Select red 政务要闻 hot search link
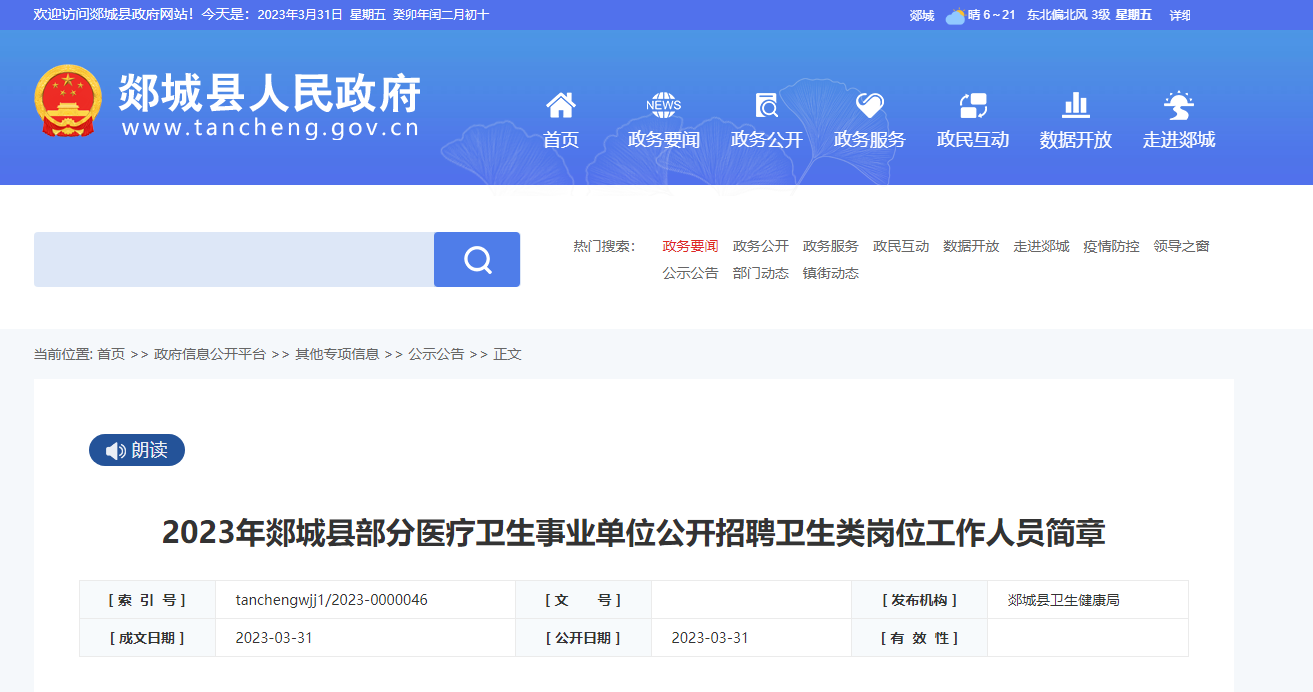The image size is (1313, 692). click(x=690, y=246)
